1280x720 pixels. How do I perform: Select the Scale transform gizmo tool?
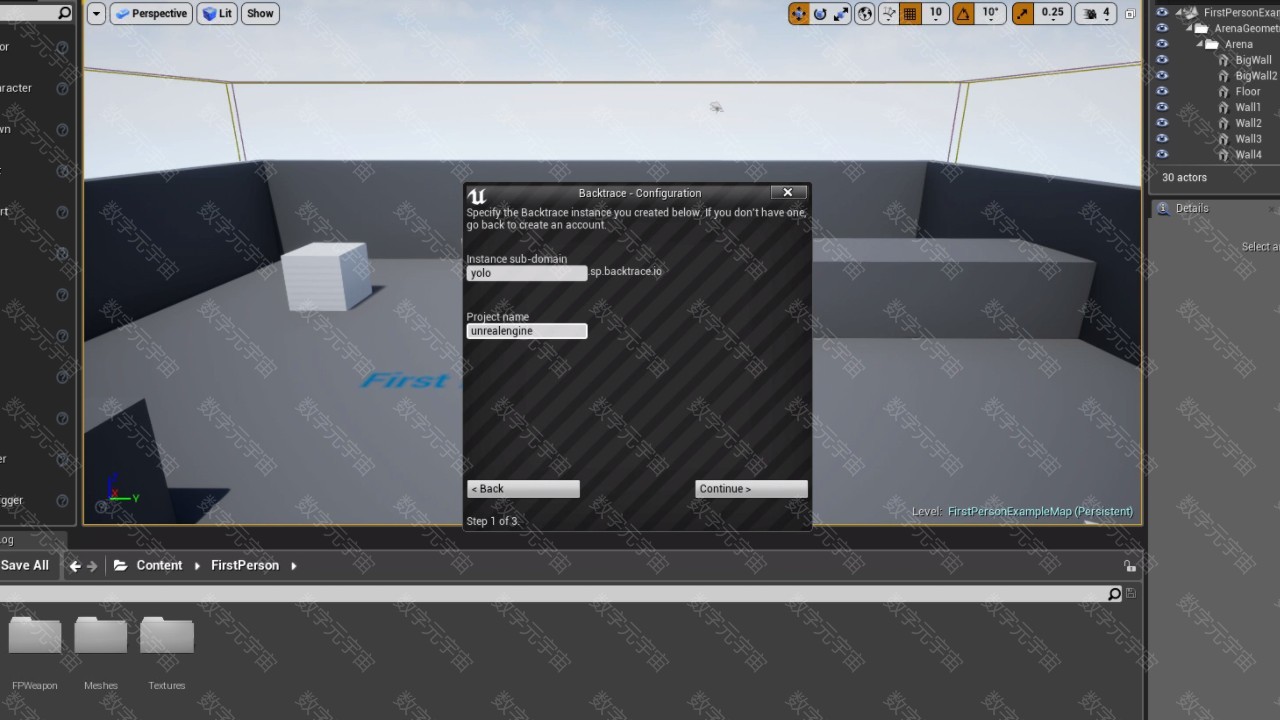click(x=841, y=13)
